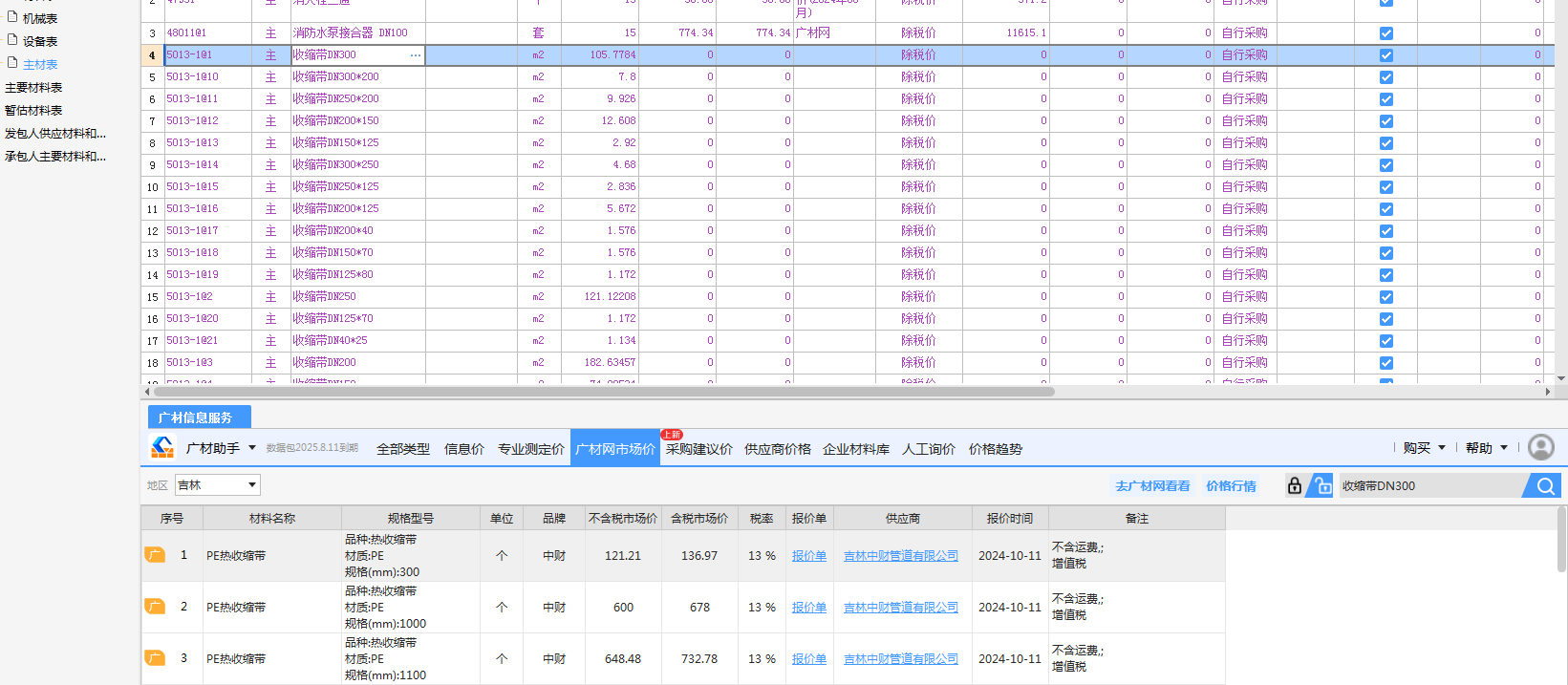The width and height of the screenshot is (1568, 685).
Task: Click the blue open-lock icon
Action: pos(1321,485)
